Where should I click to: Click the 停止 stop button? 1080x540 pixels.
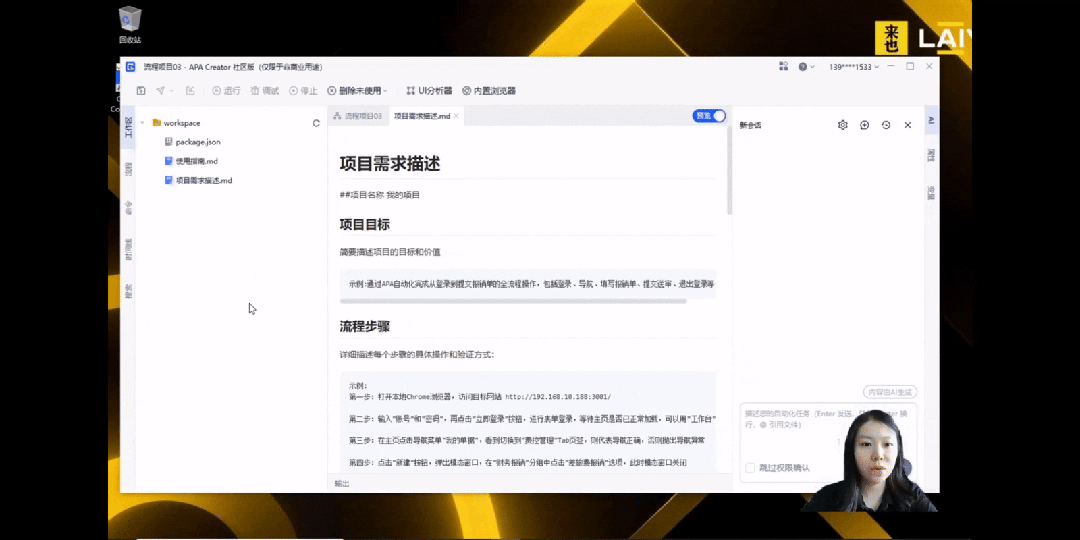[x=303, y=91]
